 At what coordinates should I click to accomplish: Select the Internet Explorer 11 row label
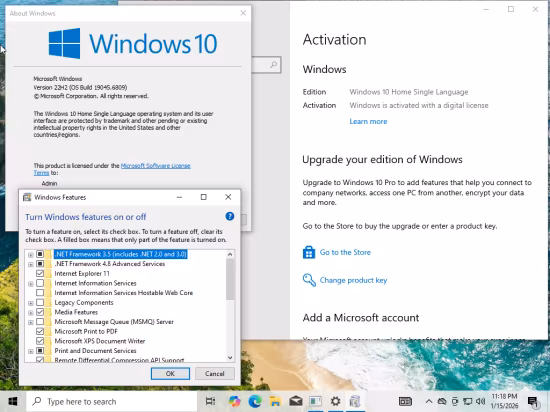pyautogui.click(x=82, y=273)
